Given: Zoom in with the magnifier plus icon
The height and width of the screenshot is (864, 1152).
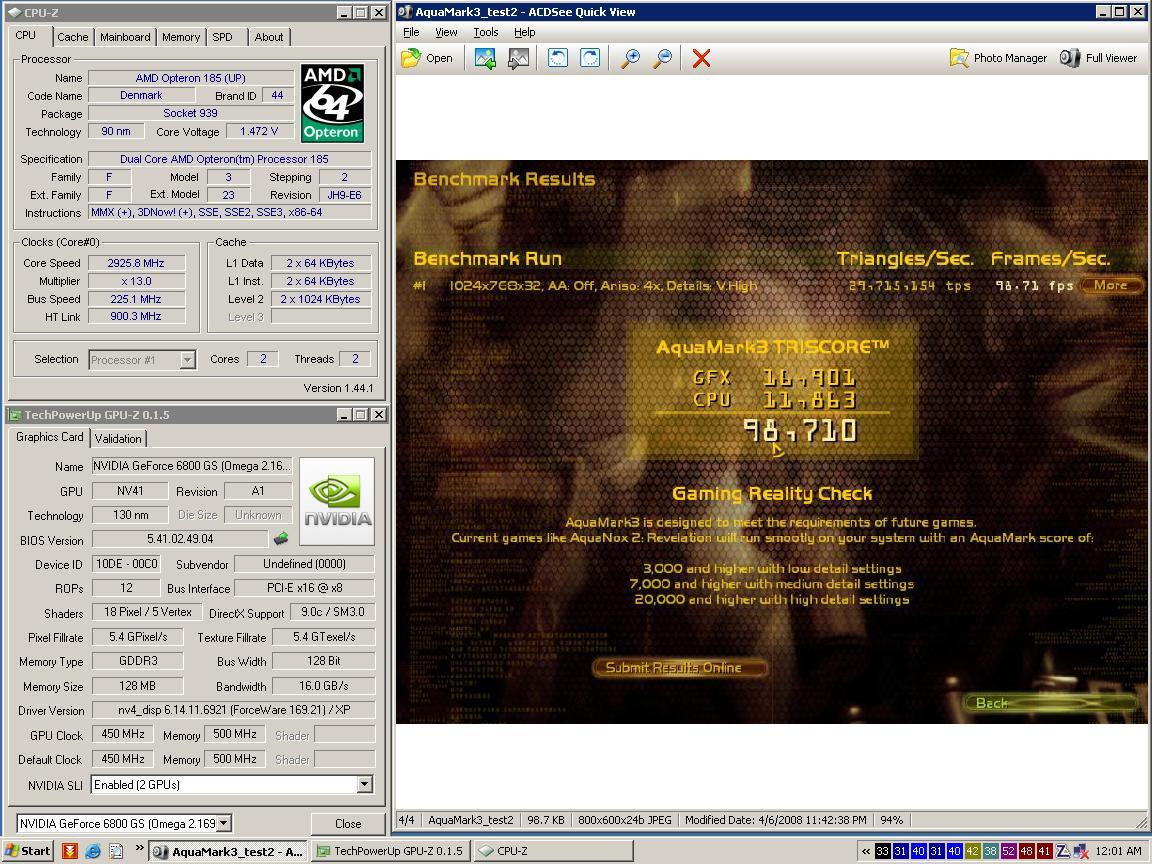Looking at the screenshot, I should pos(630,58).
